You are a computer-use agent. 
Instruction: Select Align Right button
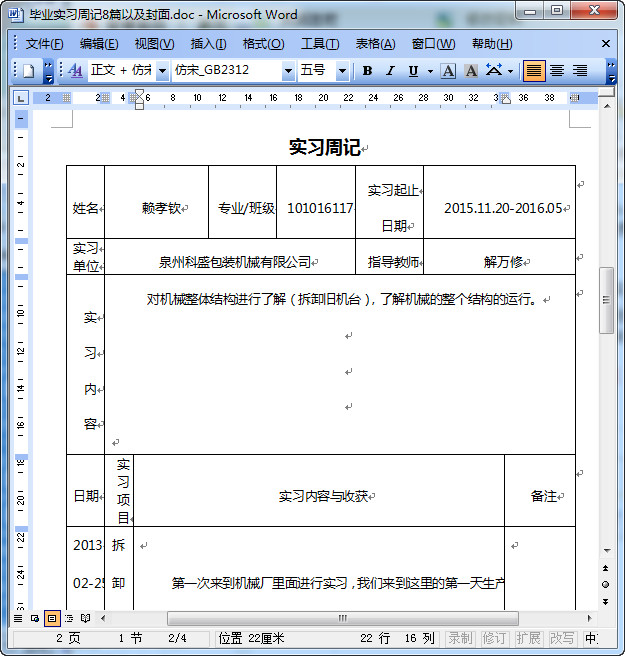point(580,71)
